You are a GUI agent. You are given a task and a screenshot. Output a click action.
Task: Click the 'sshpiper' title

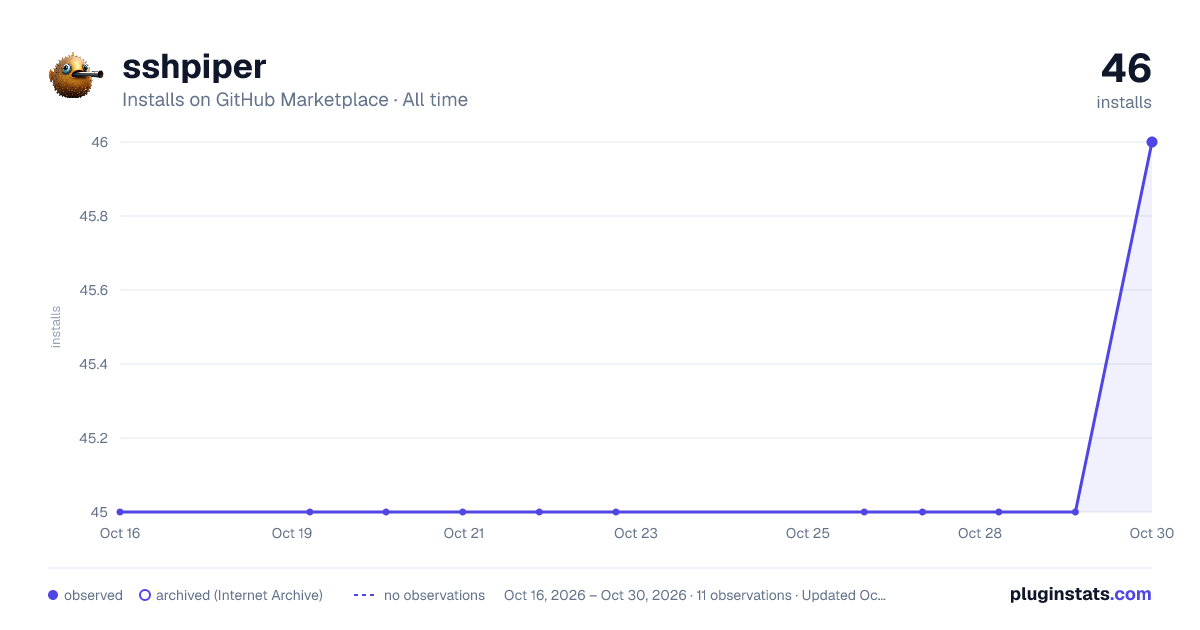click(194, 67)
